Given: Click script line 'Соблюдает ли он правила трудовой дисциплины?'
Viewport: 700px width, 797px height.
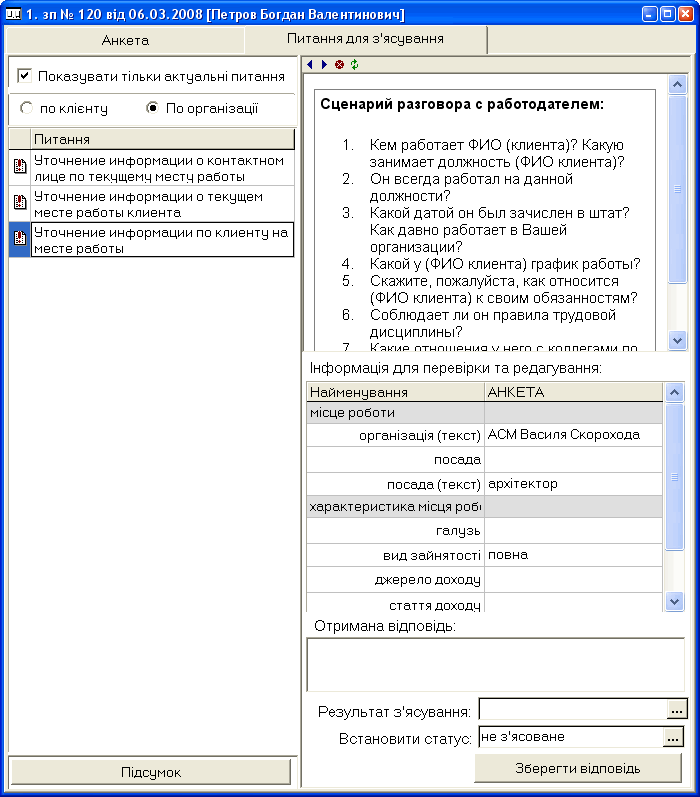Looking at the screenshot, I should (x=493, y=323).
